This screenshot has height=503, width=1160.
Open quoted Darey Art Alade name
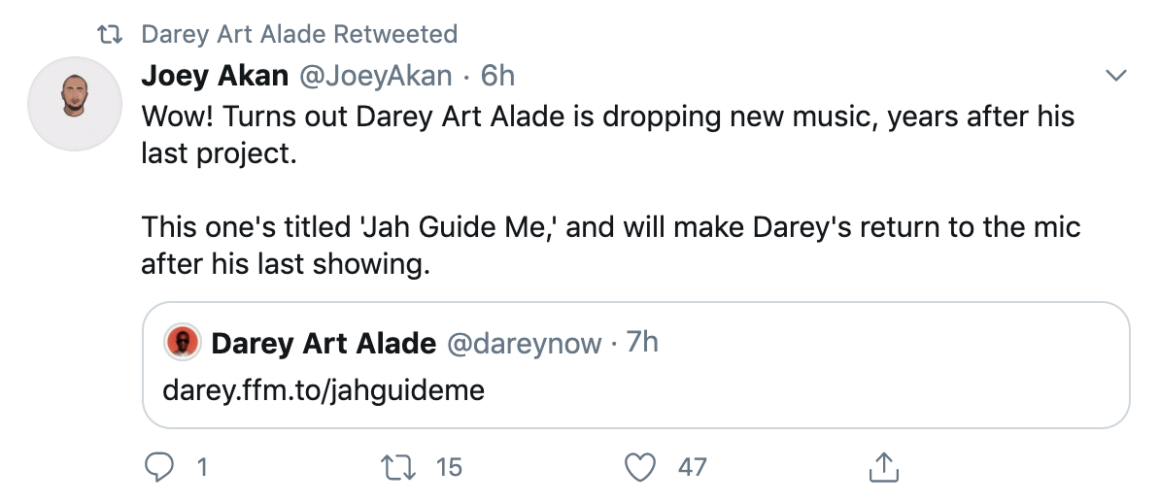323,344
